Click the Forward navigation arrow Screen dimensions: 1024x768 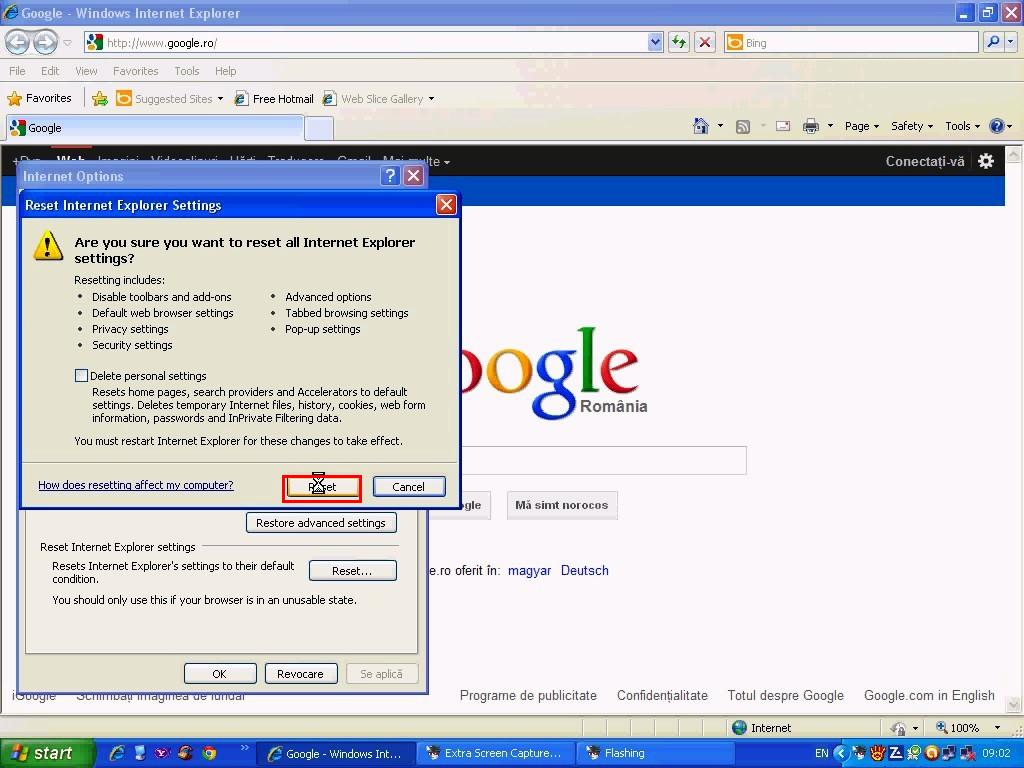point(45,42)
